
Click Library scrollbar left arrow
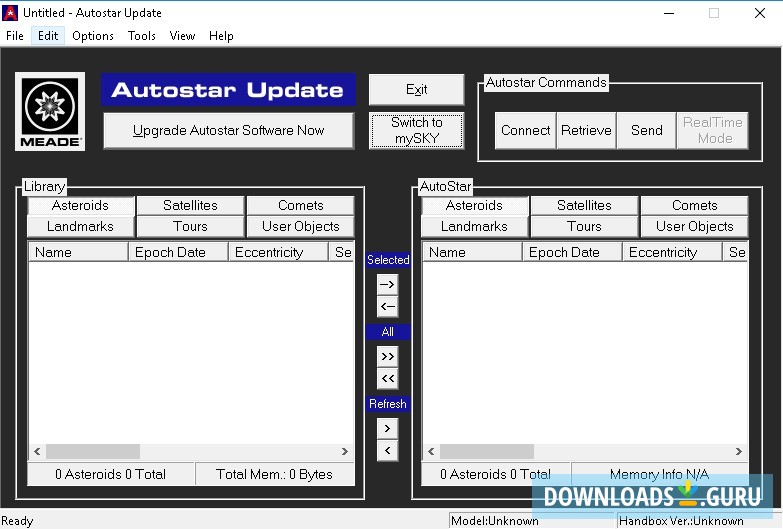37,452
